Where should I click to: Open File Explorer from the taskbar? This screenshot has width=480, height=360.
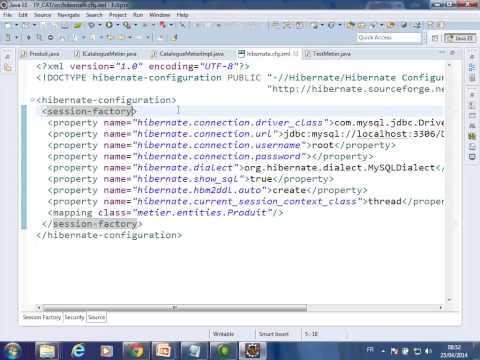click(x=47, y=351)
